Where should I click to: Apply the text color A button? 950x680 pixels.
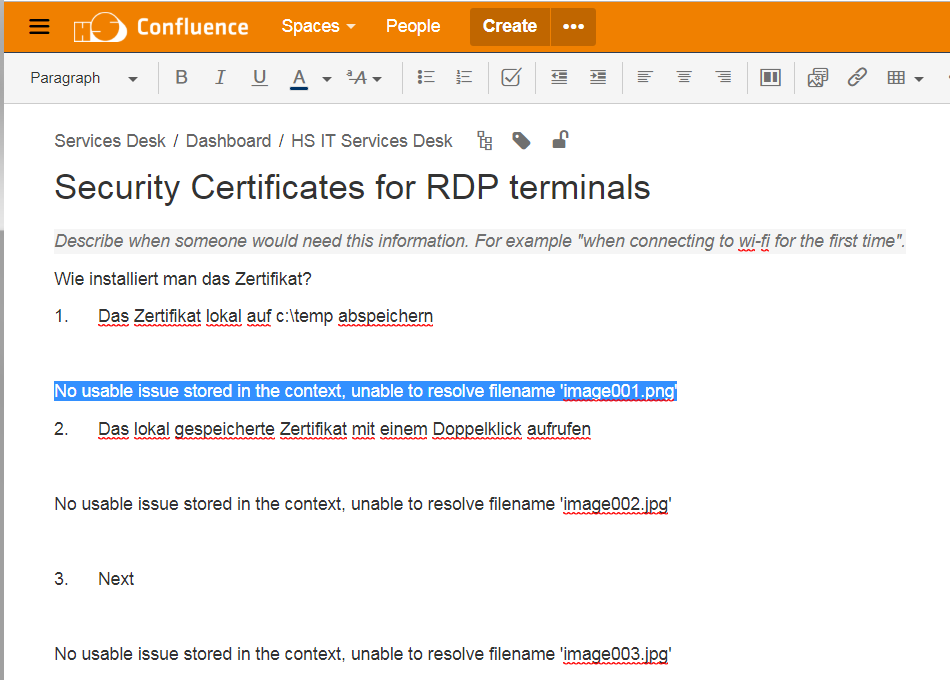point(299,78)
